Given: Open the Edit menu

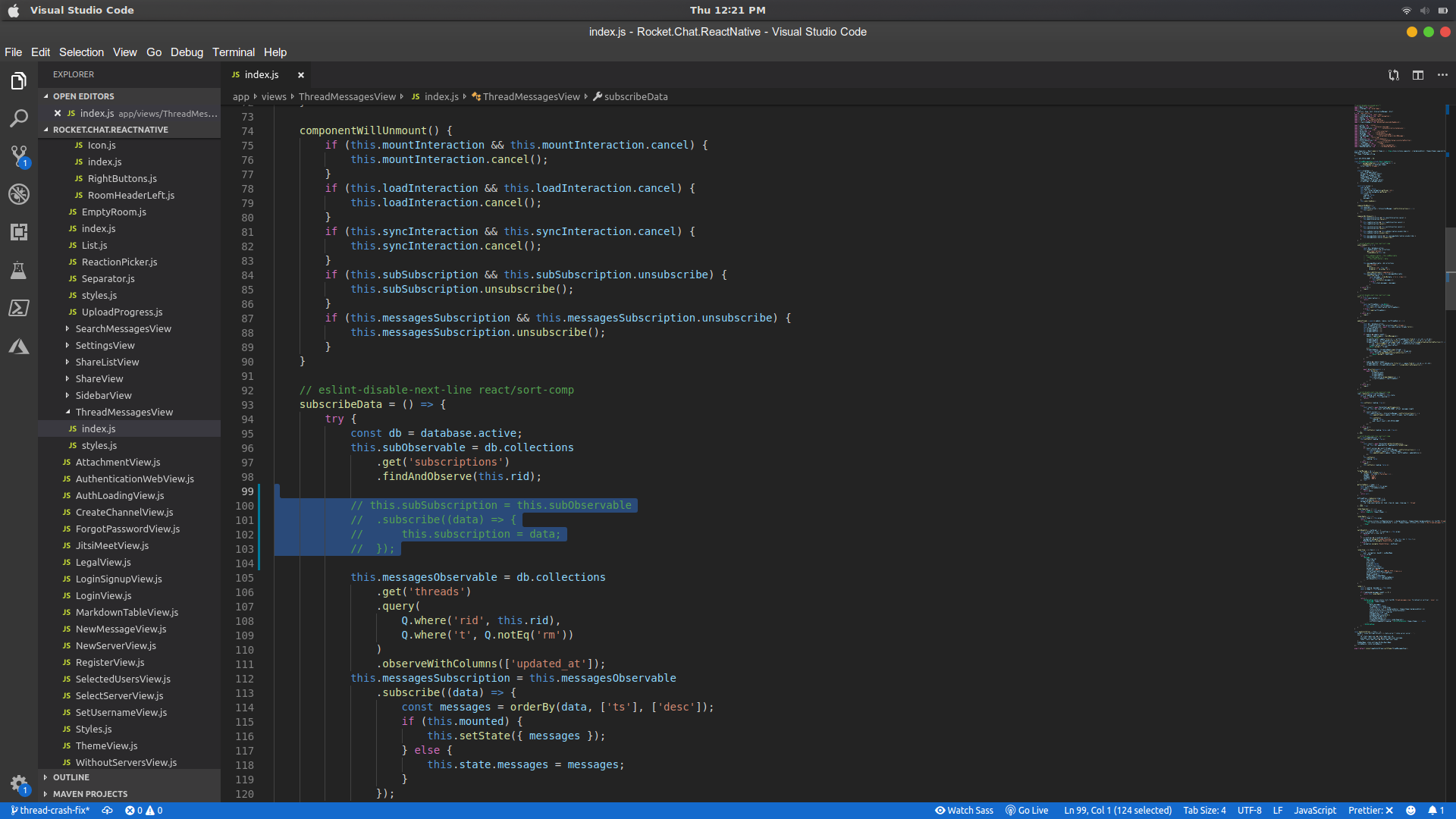Looking at the screenshot, I should (x=40, y=52).
